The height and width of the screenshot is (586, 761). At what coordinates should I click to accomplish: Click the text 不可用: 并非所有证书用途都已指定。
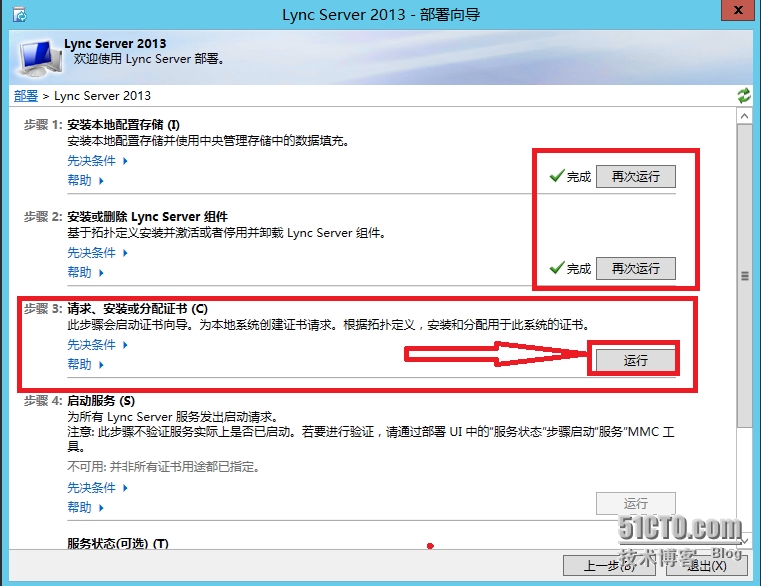[x=165, y=467]
